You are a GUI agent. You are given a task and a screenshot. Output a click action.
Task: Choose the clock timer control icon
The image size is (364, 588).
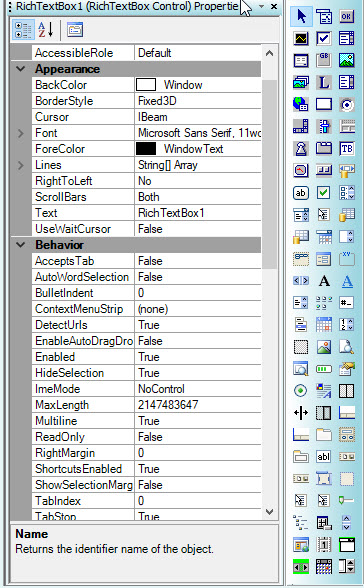301,171
